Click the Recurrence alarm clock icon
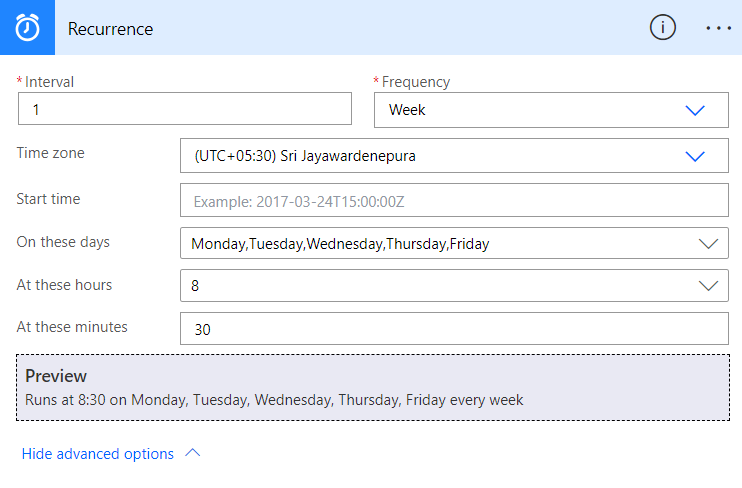 27,28
